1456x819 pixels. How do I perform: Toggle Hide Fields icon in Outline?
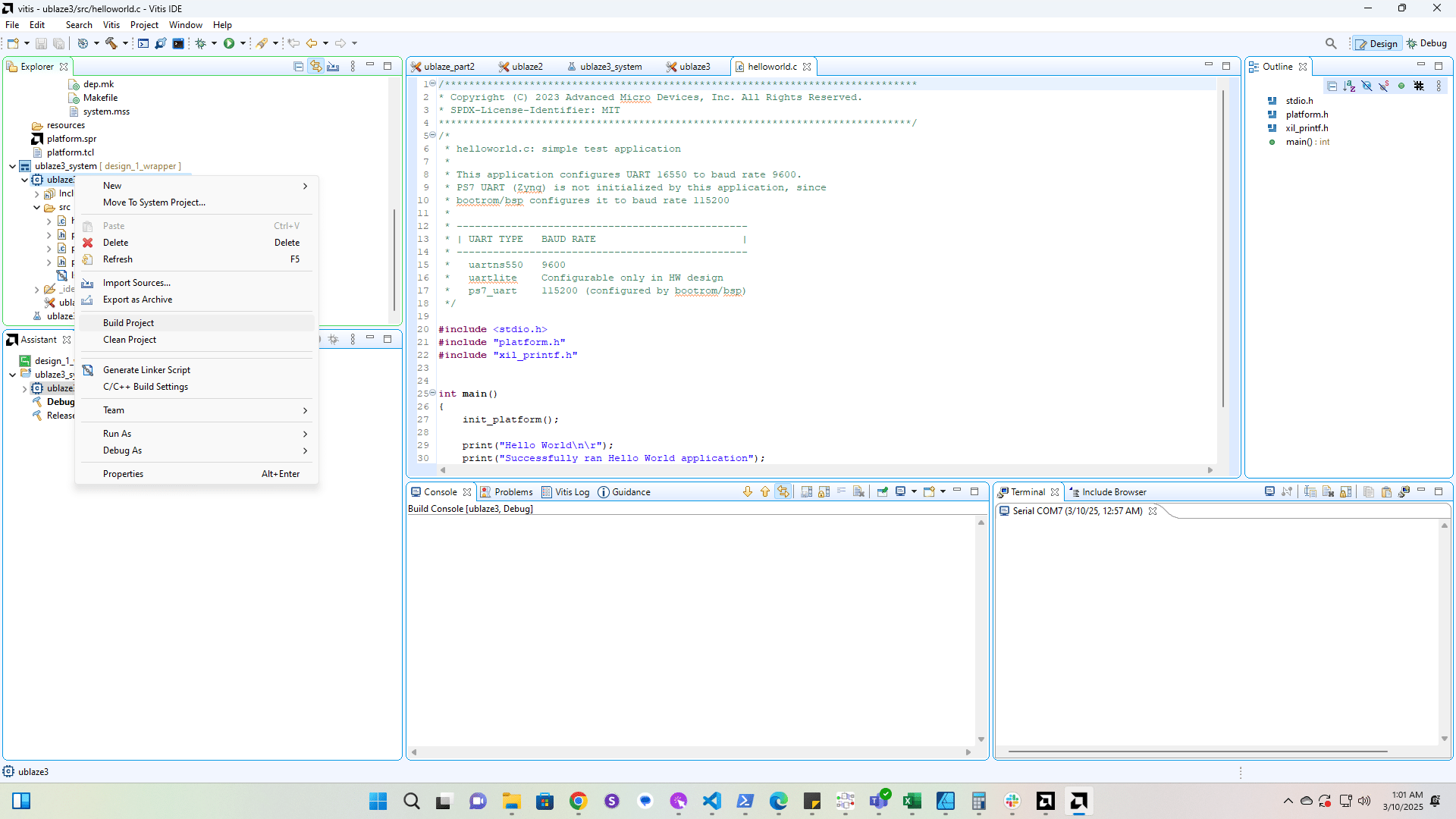[1367, 86]
